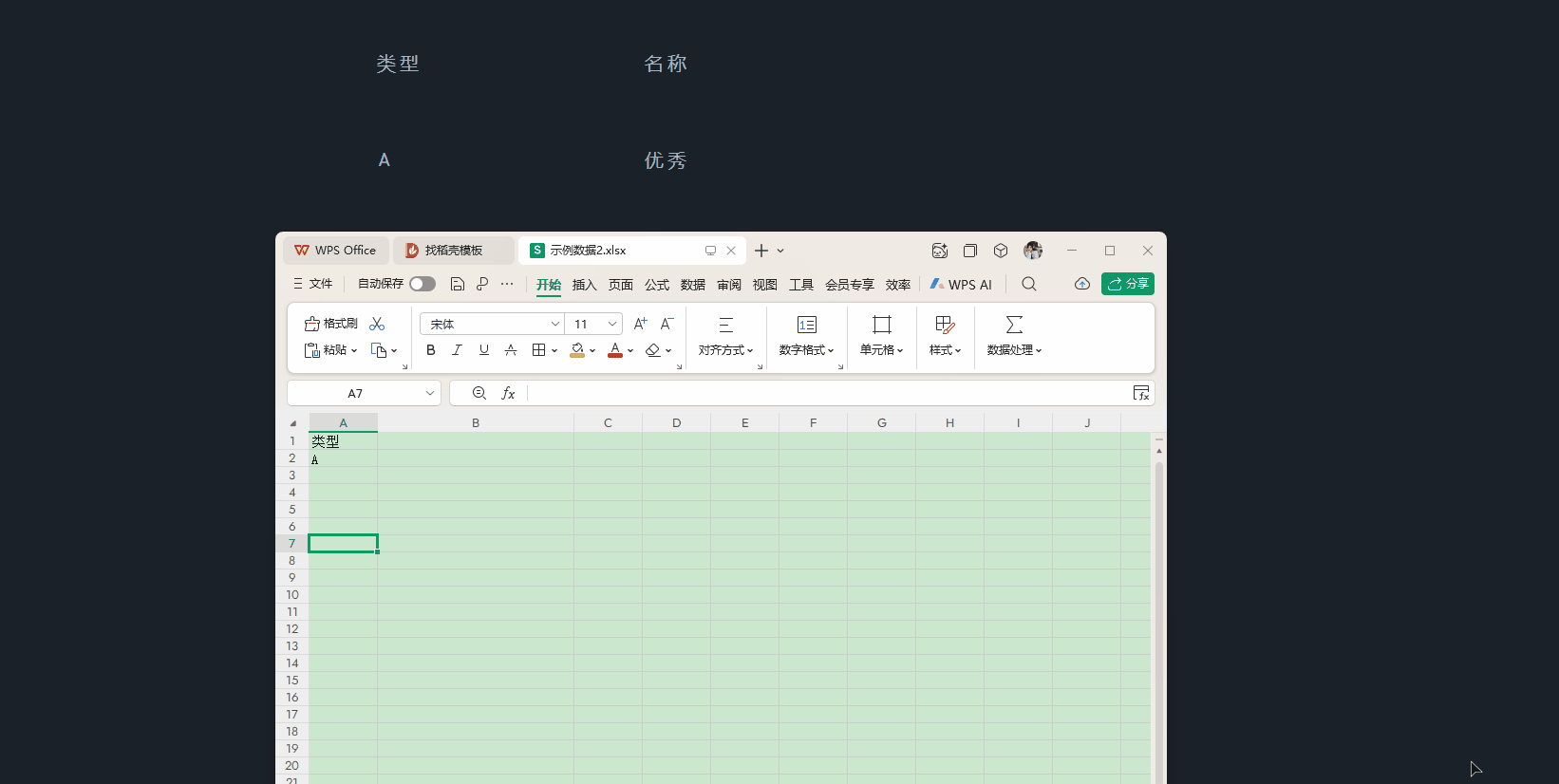Apply the red font color swatch
Viewport: 1559px width, 784px height.
point(615,350)
